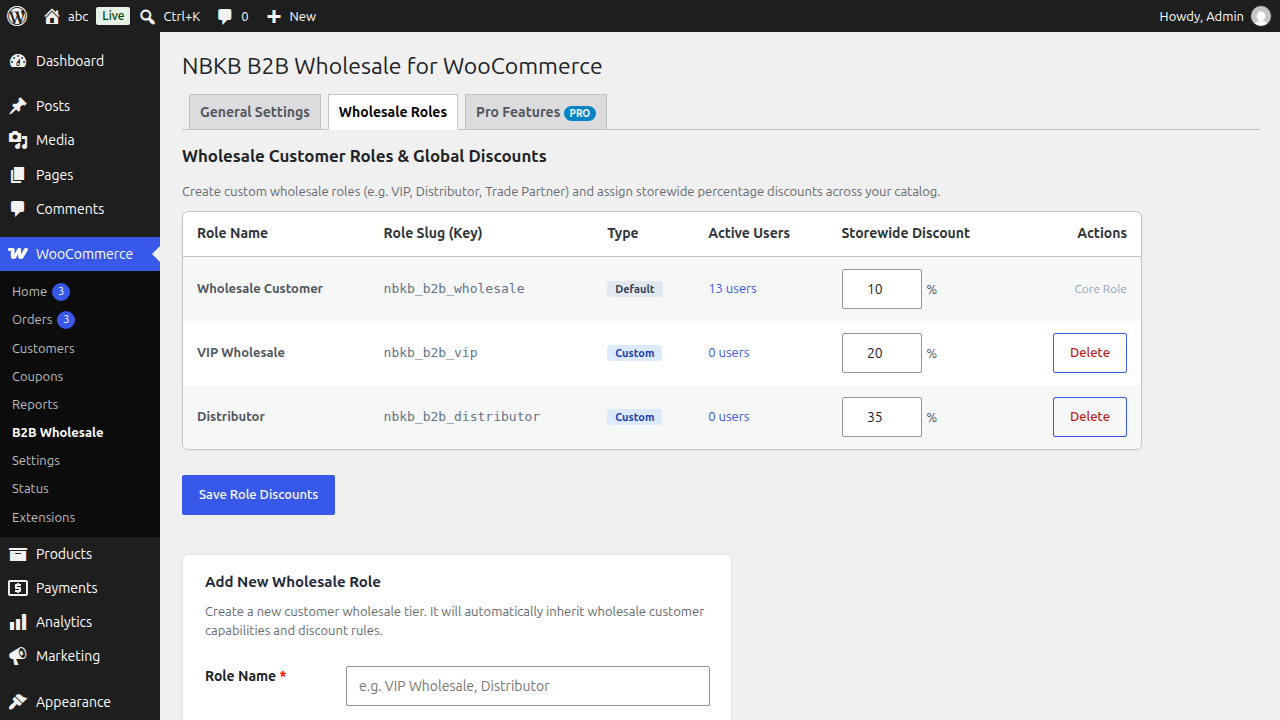This screenshot has width=1280, height=720.
Task: Click the WooCommerce logo icon
Action: (18, 254)
